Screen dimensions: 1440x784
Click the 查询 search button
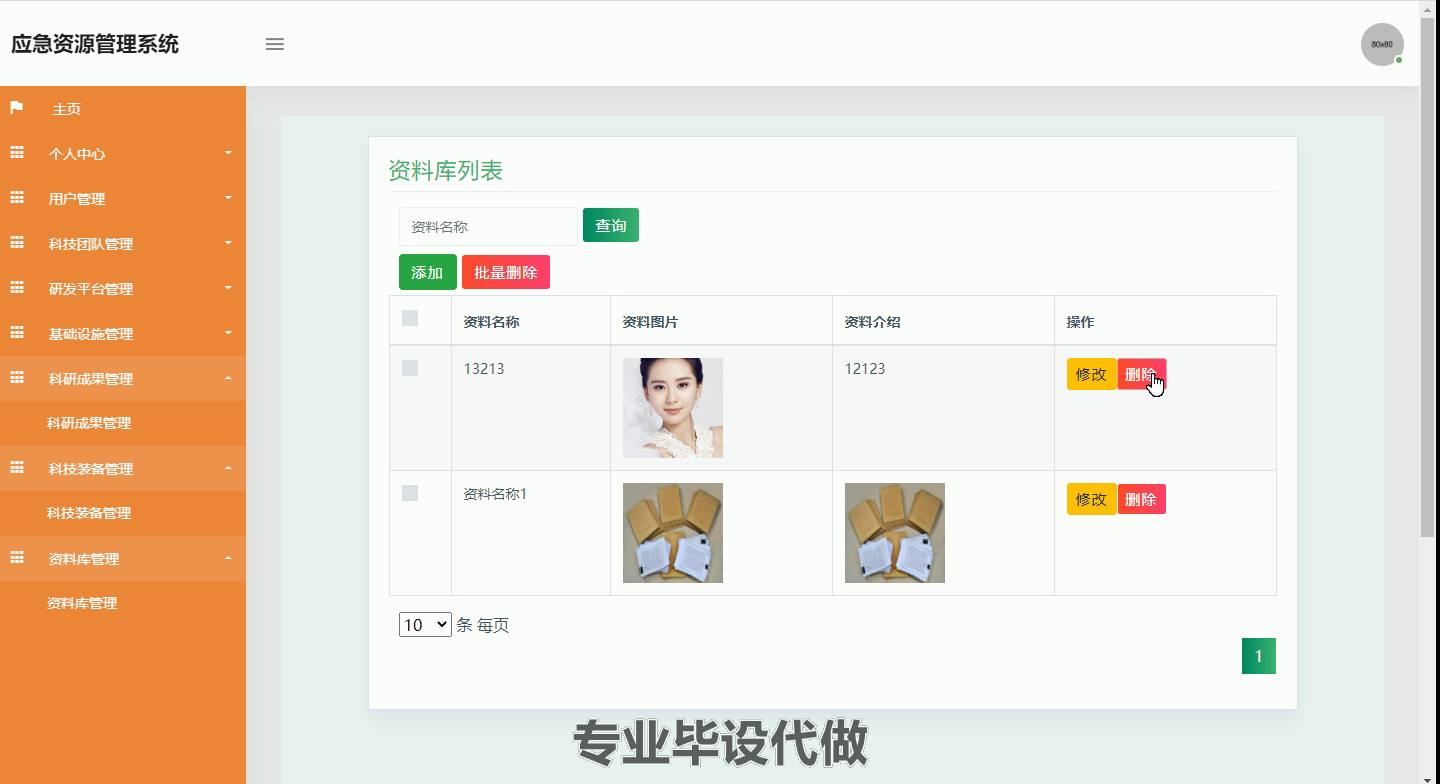(611, 225)
